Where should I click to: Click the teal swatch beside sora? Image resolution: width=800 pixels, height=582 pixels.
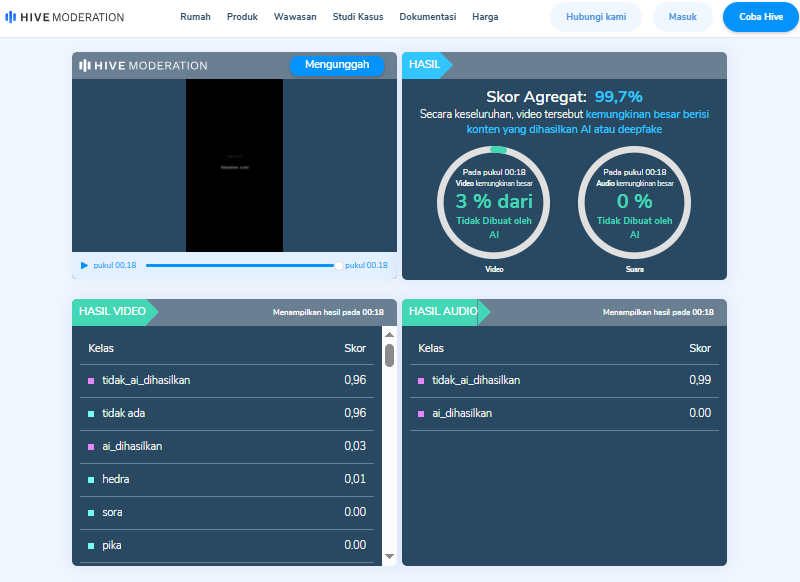(91, 513)
